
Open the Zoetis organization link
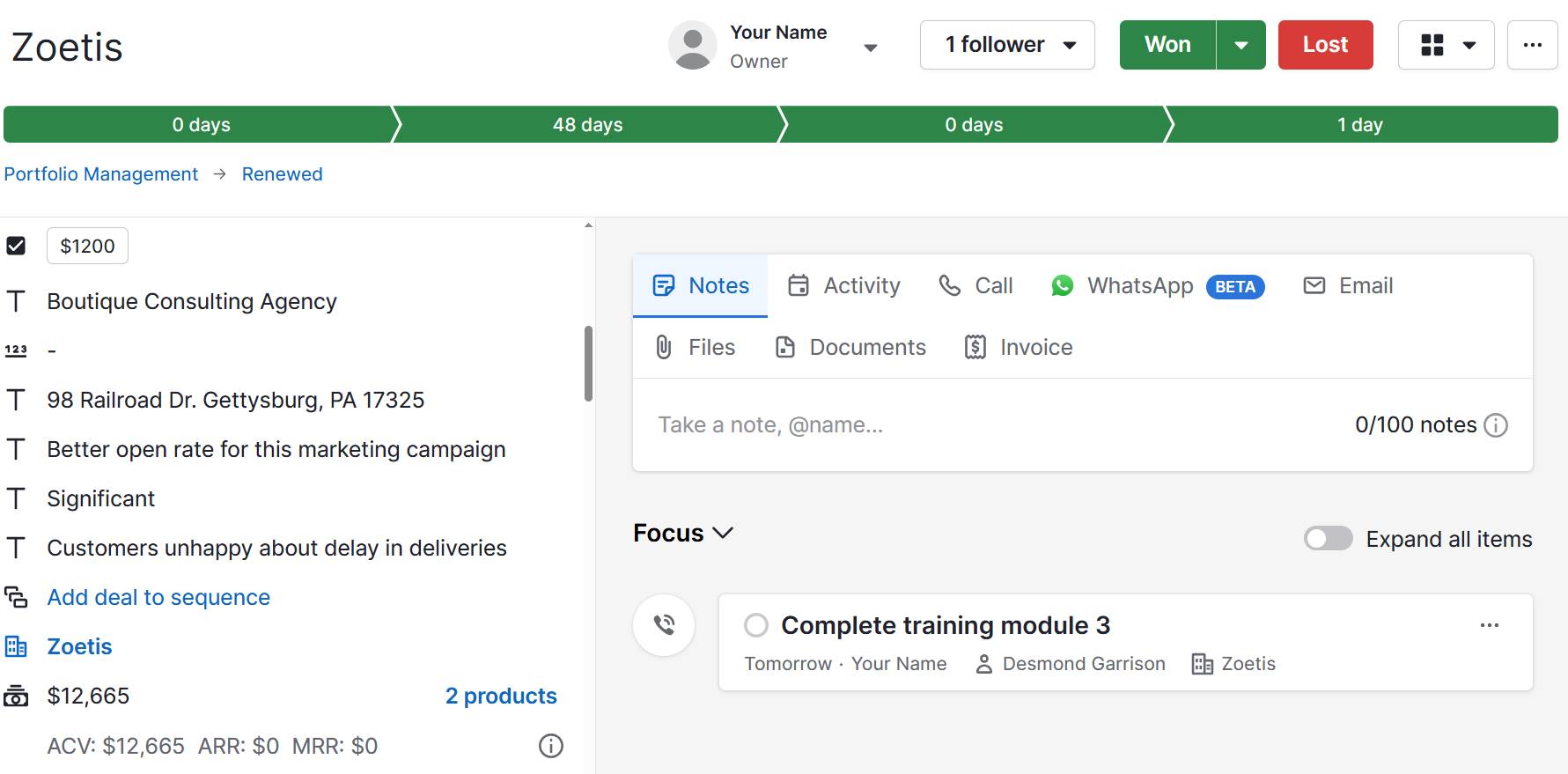(79, 646)
